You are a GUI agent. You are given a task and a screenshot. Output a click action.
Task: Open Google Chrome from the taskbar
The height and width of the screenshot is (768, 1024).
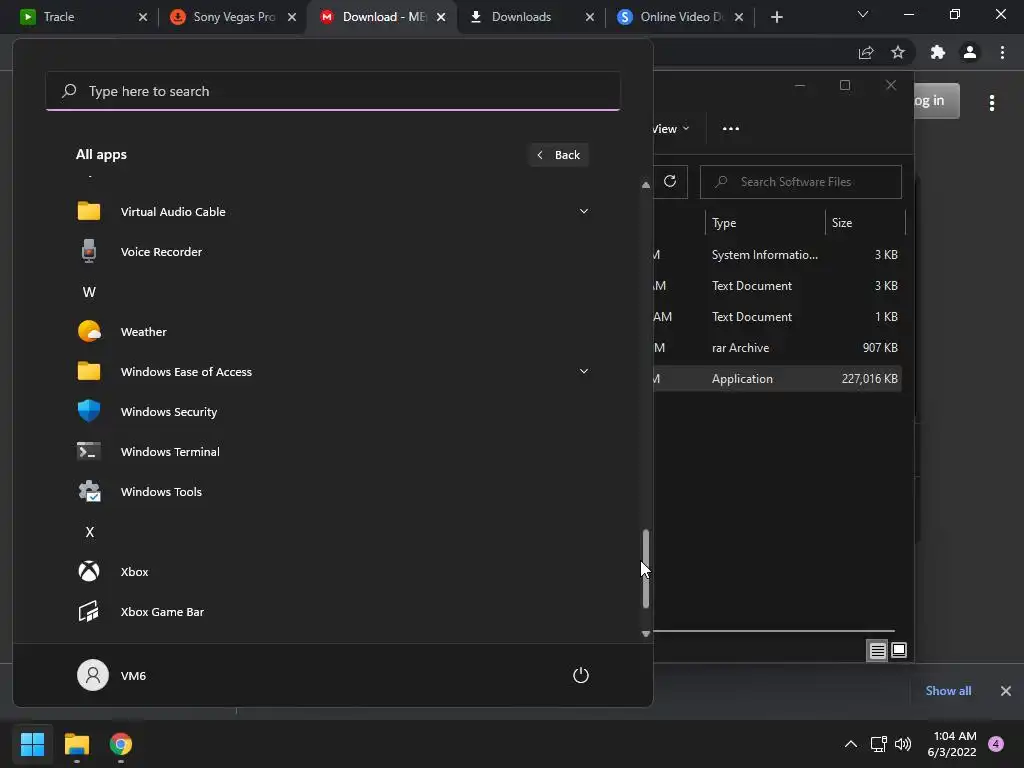[x=121, y=744]
